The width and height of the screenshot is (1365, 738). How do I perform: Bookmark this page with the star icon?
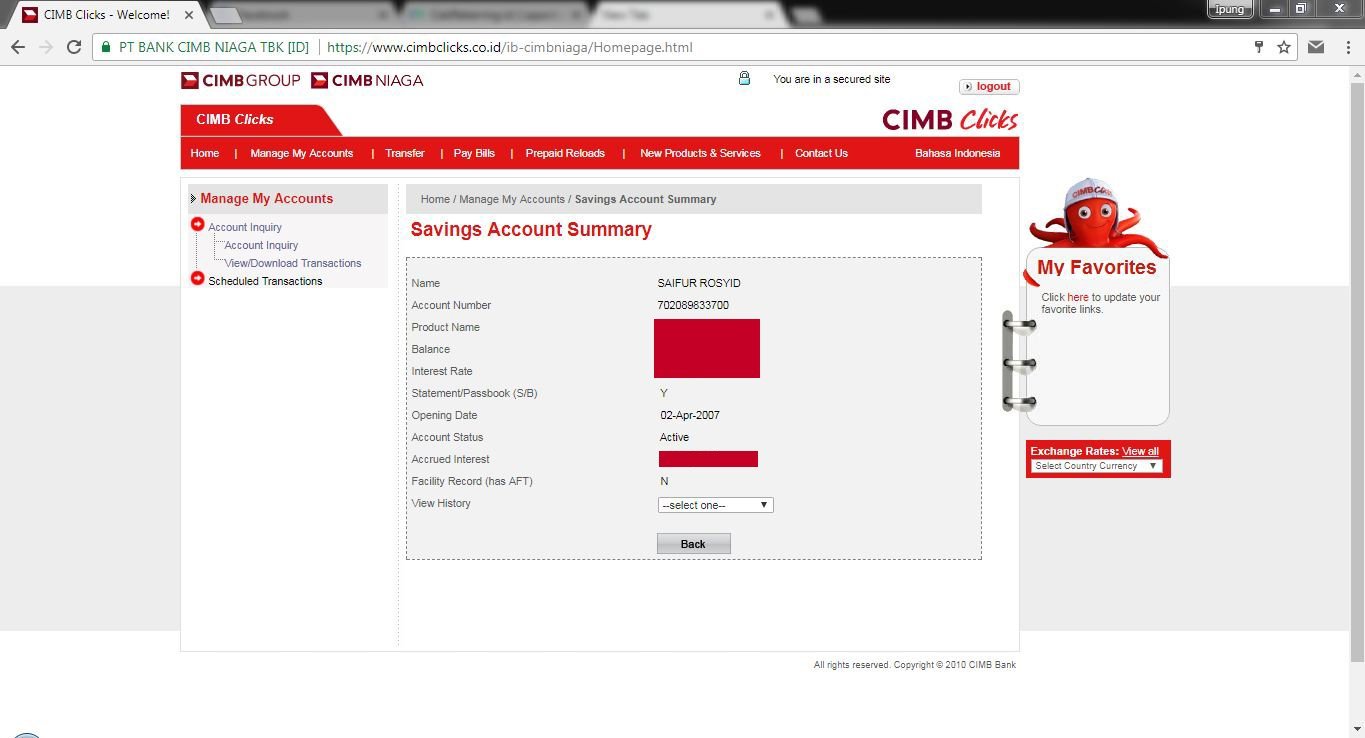click(1284, 47)
